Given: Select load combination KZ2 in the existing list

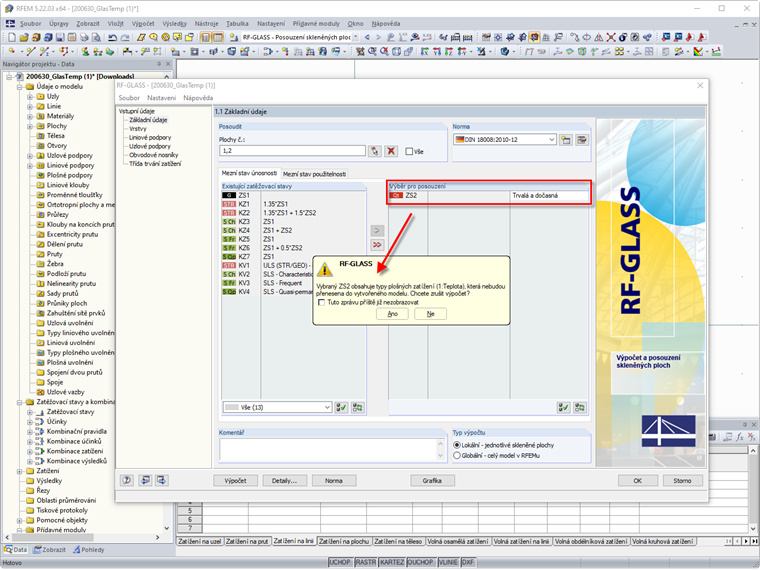Looking at the screenshot, I should point(293,213).
